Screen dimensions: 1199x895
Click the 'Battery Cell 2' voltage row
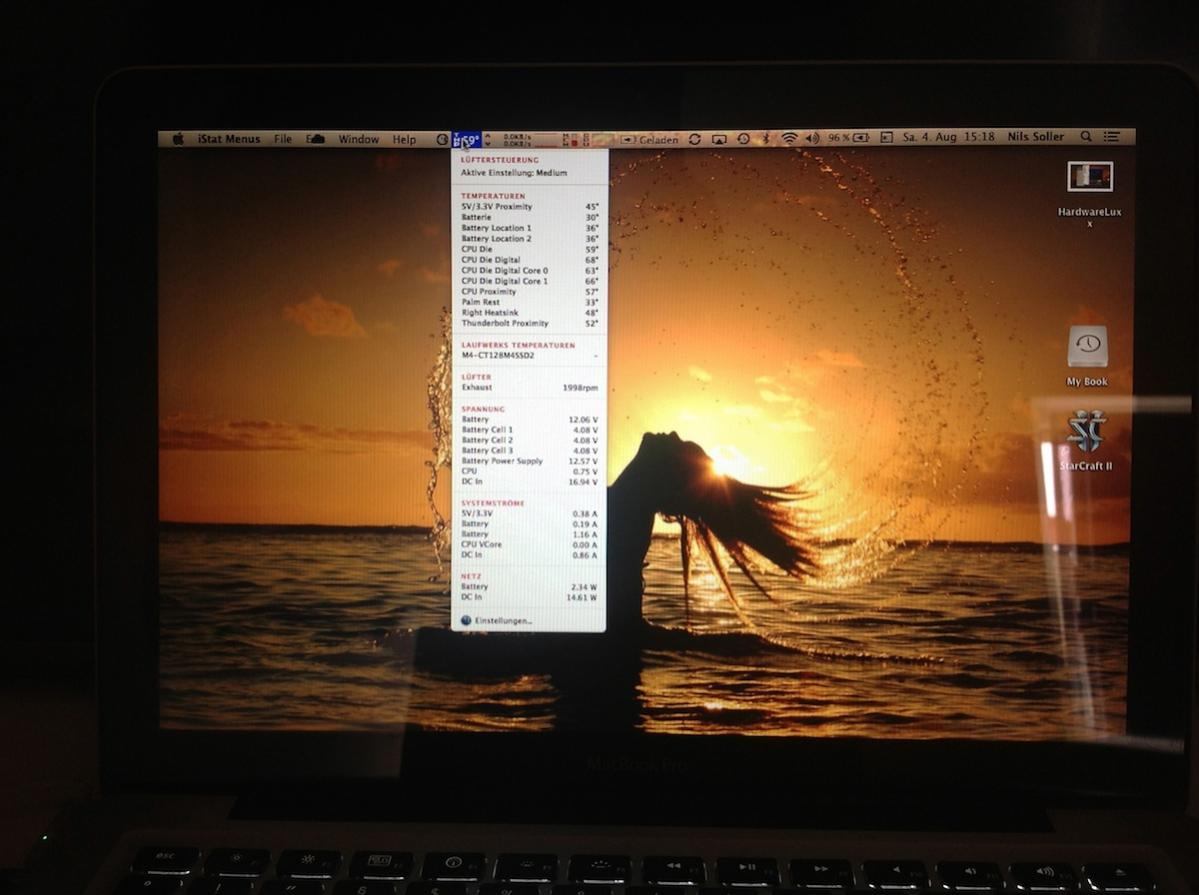point(528,441)
